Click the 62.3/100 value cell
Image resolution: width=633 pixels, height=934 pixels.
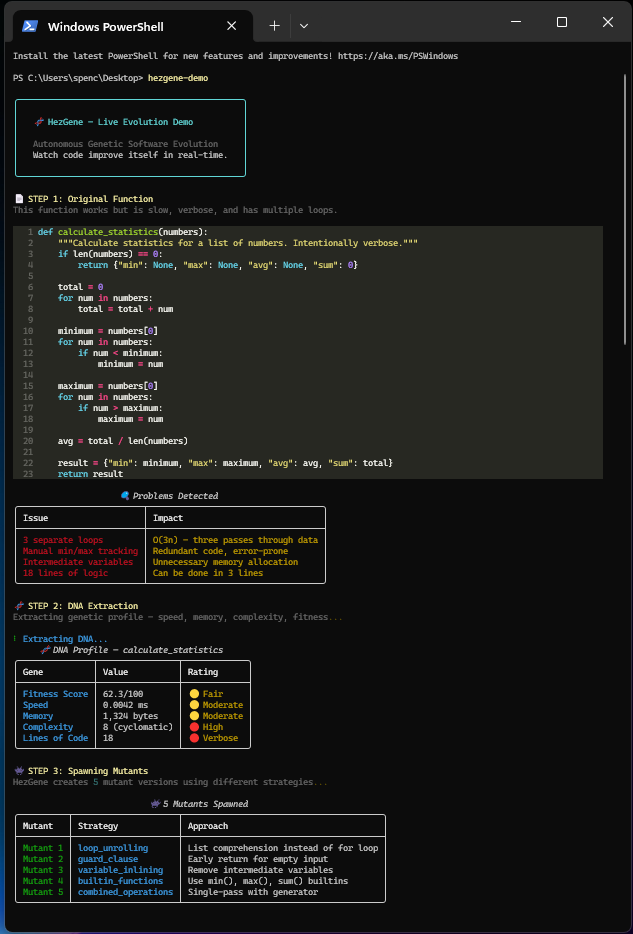[x=123, y=694]
